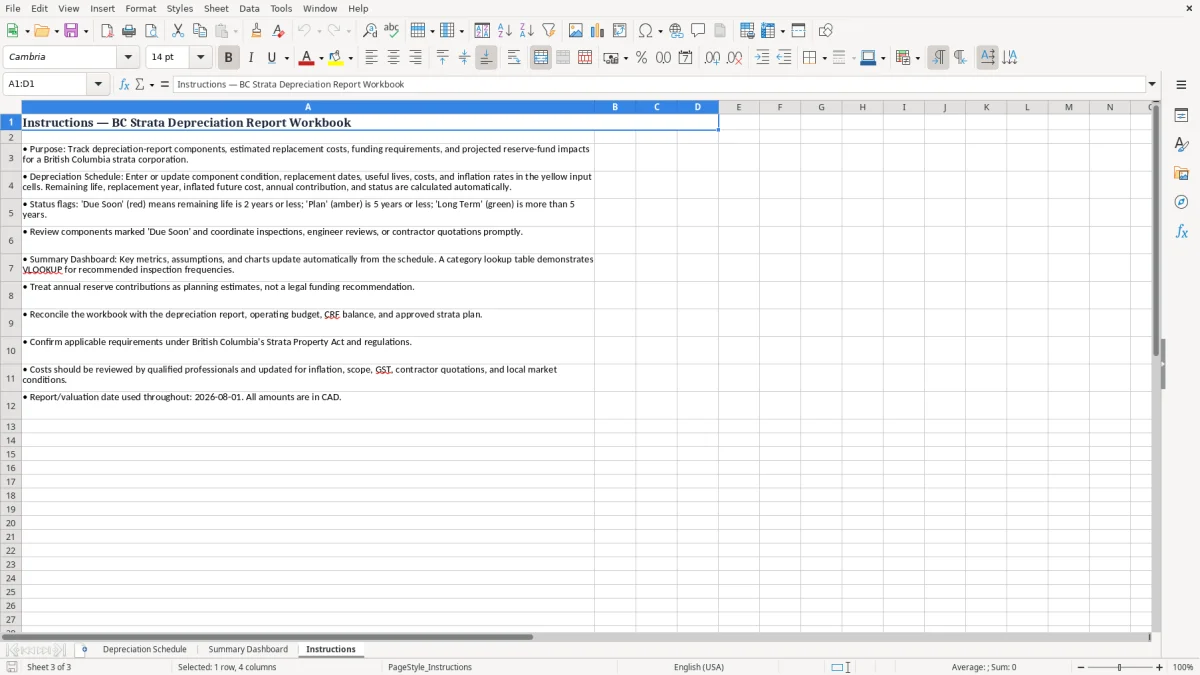Viewport: 1200px width, 675px height.
Task: Open the Styles menu
Action: 180,8
